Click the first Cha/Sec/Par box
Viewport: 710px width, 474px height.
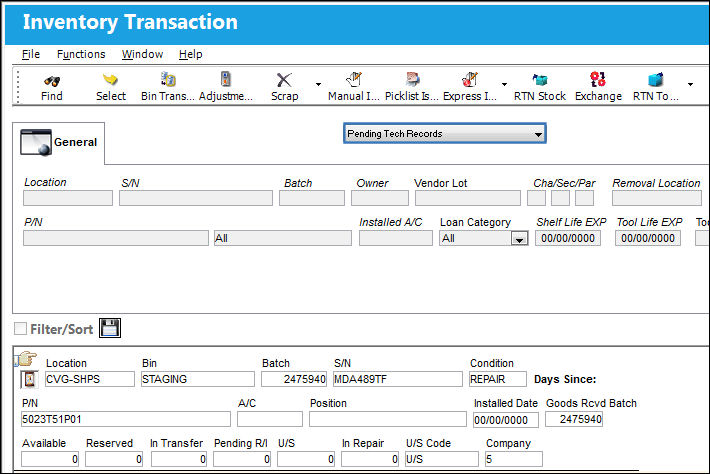(537, 198)
